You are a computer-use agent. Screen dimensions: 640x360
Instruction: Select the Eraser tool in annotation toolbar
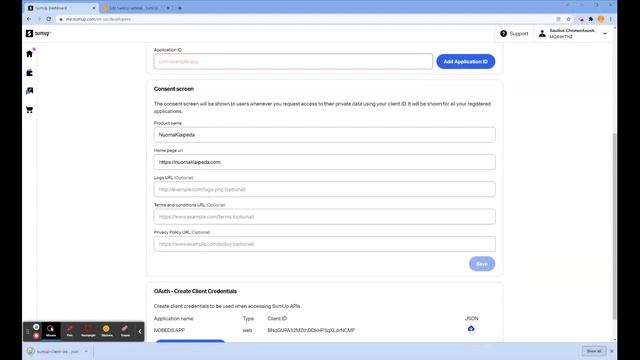tap(125, 331)
